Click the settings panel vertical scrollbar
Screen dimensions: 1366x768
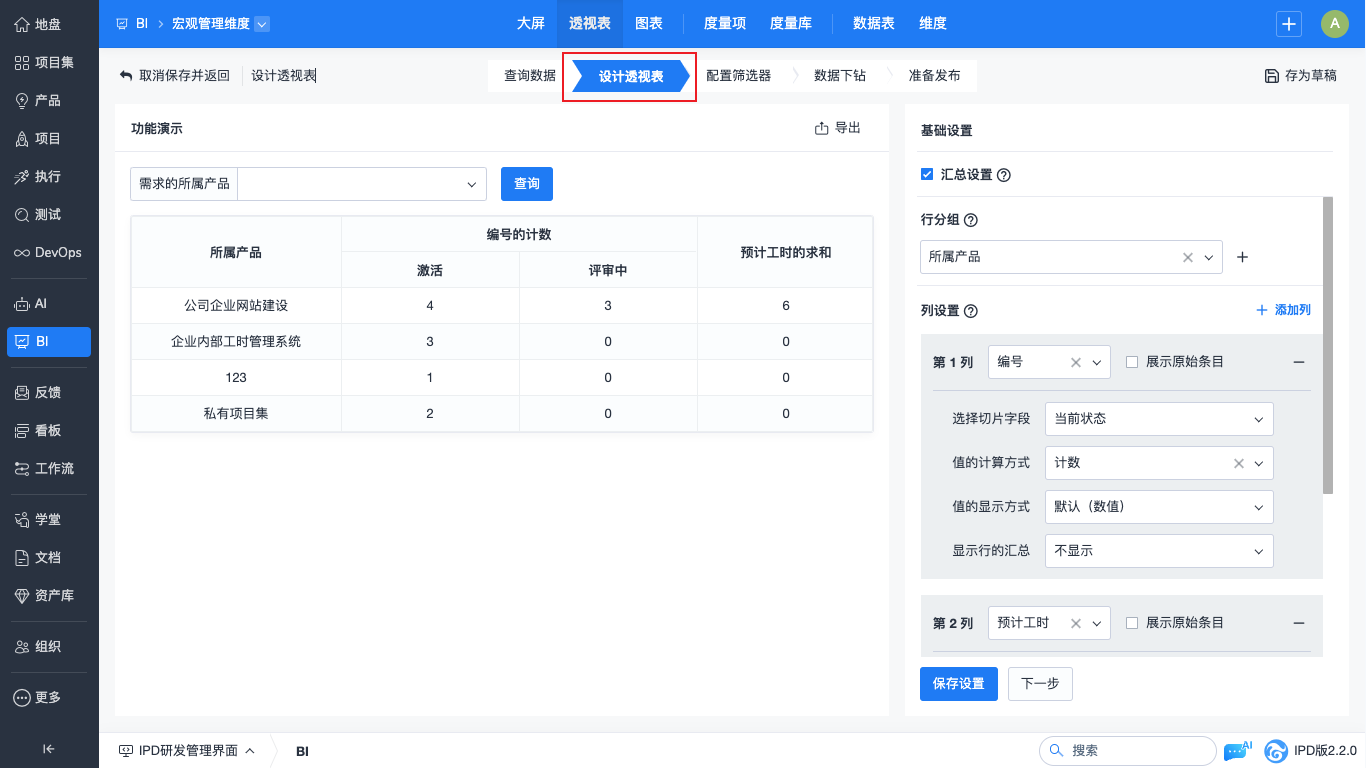pos(1327,345)
